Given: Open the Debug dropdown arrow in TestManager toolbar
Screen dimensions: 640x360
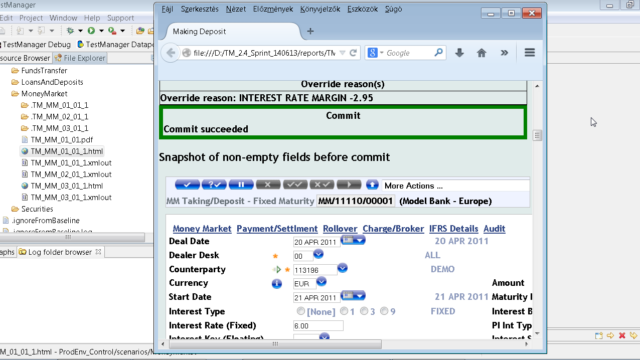Looking at the screenshot, I should (x=80, y=31).
